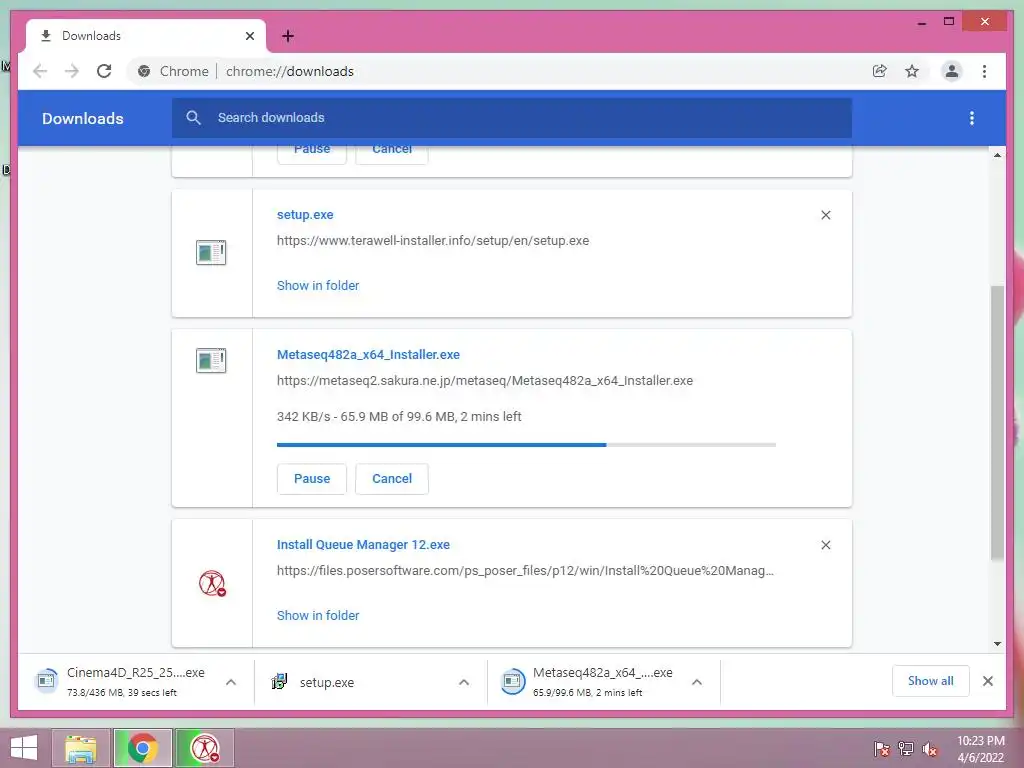
Task: Open a new browser tab
Action: [288, 36]
